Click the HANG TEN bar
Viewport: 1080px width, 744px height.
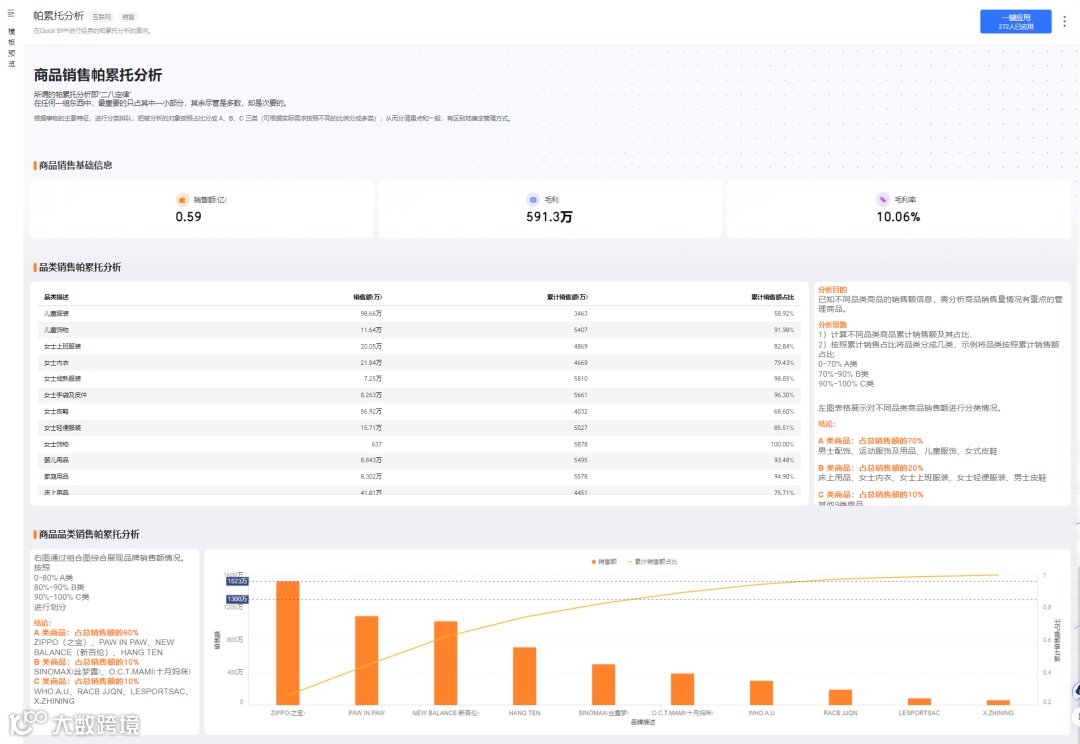pyautogui.click(x=524, y=676)
